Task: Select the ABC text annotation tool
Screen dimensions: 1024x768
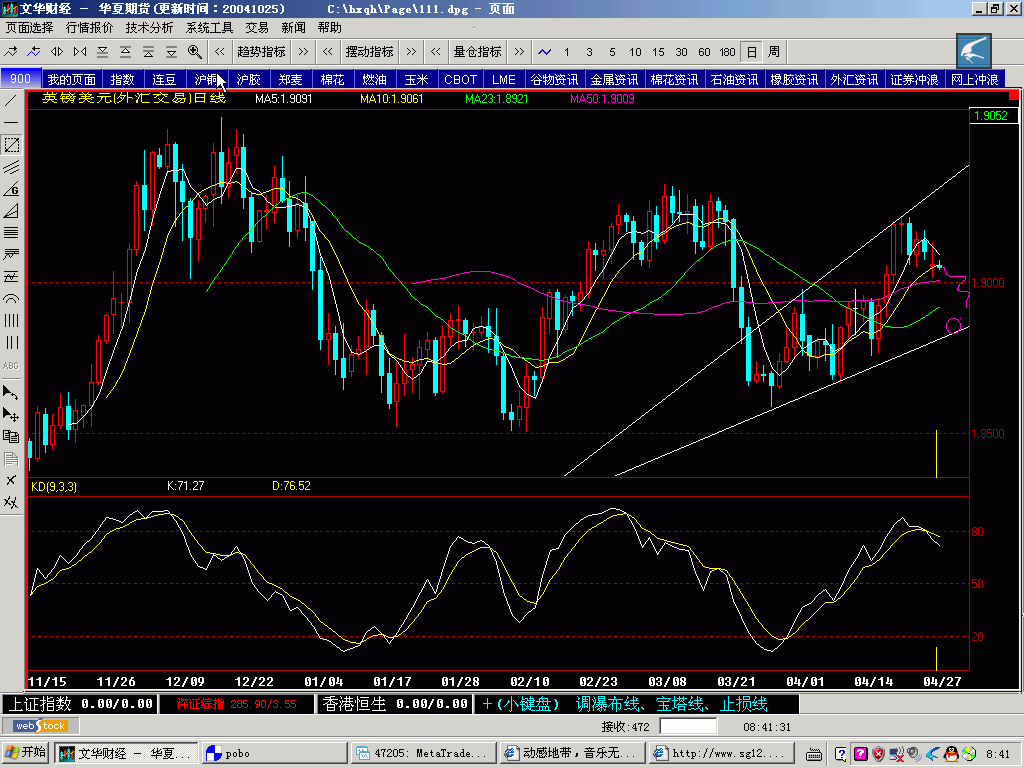Action: (x=11, y=365)
